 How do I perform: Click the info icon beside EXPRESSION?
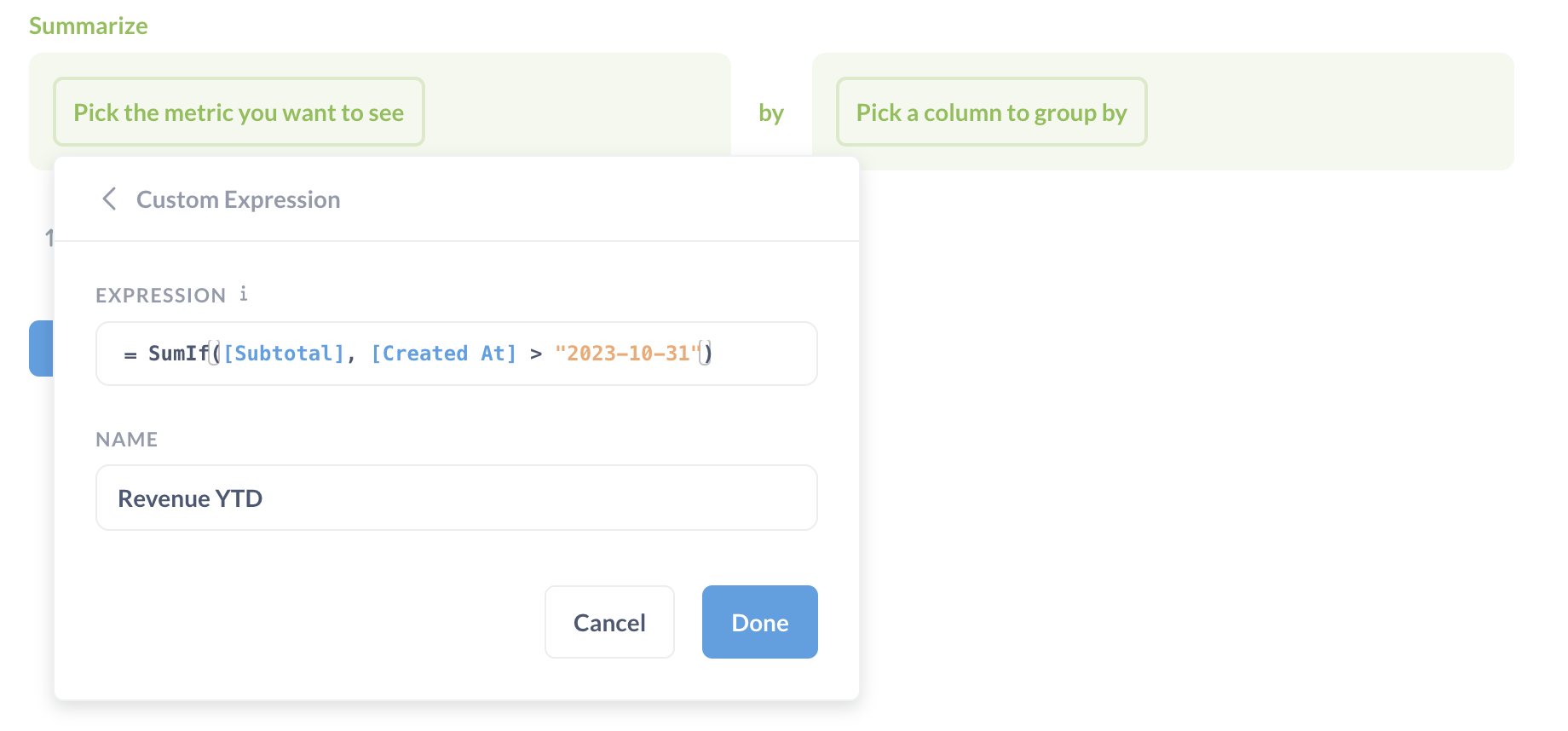(244, 294)
